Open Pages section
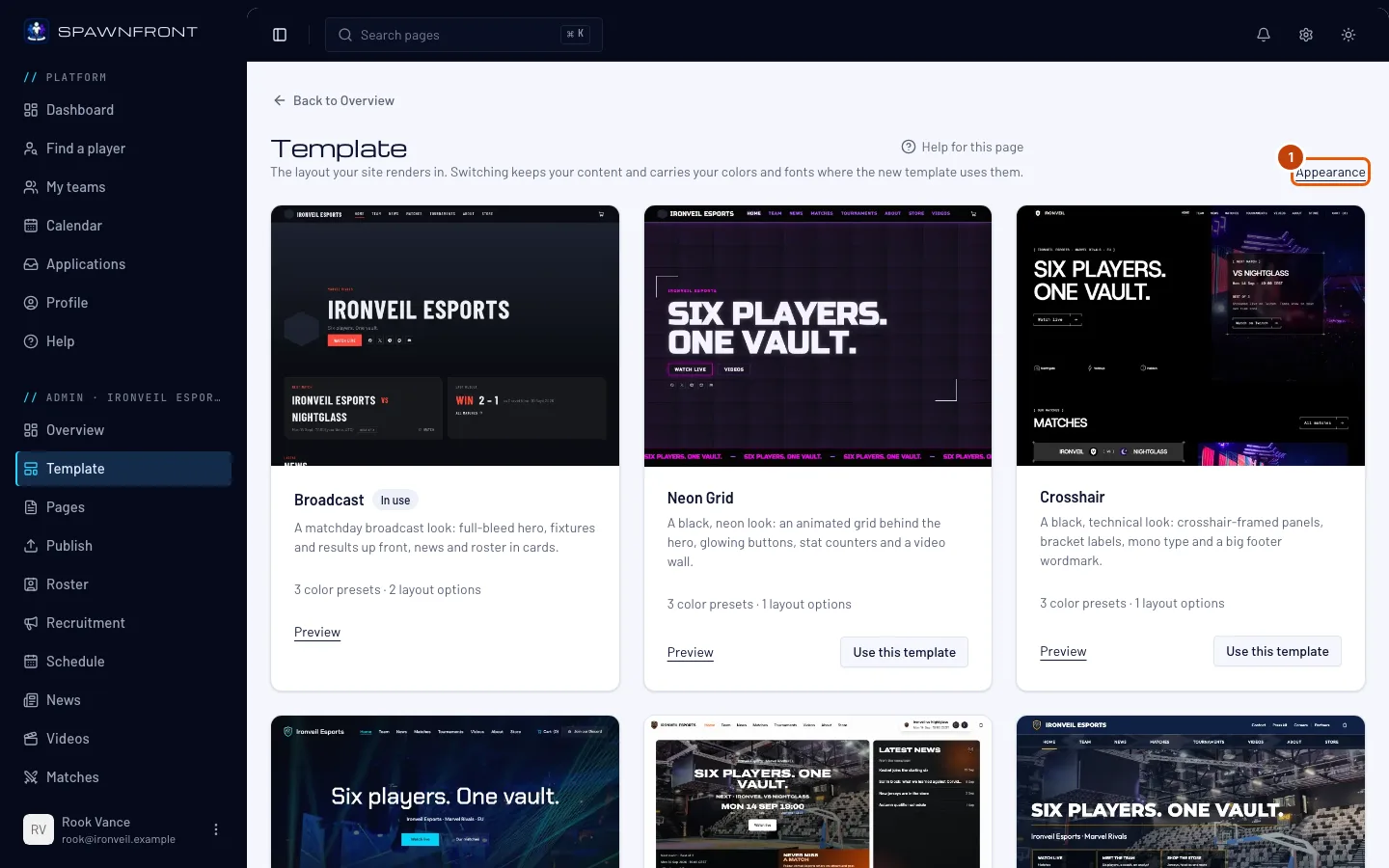1389x868 pixels. [x=123, y=507]
